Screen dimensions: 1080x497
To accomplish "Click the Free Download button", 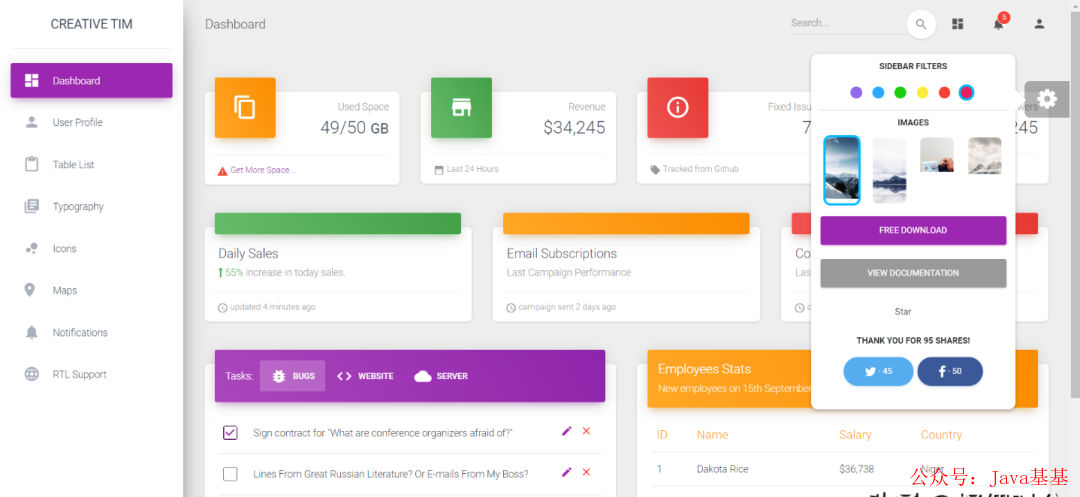I will coord(913,231).
